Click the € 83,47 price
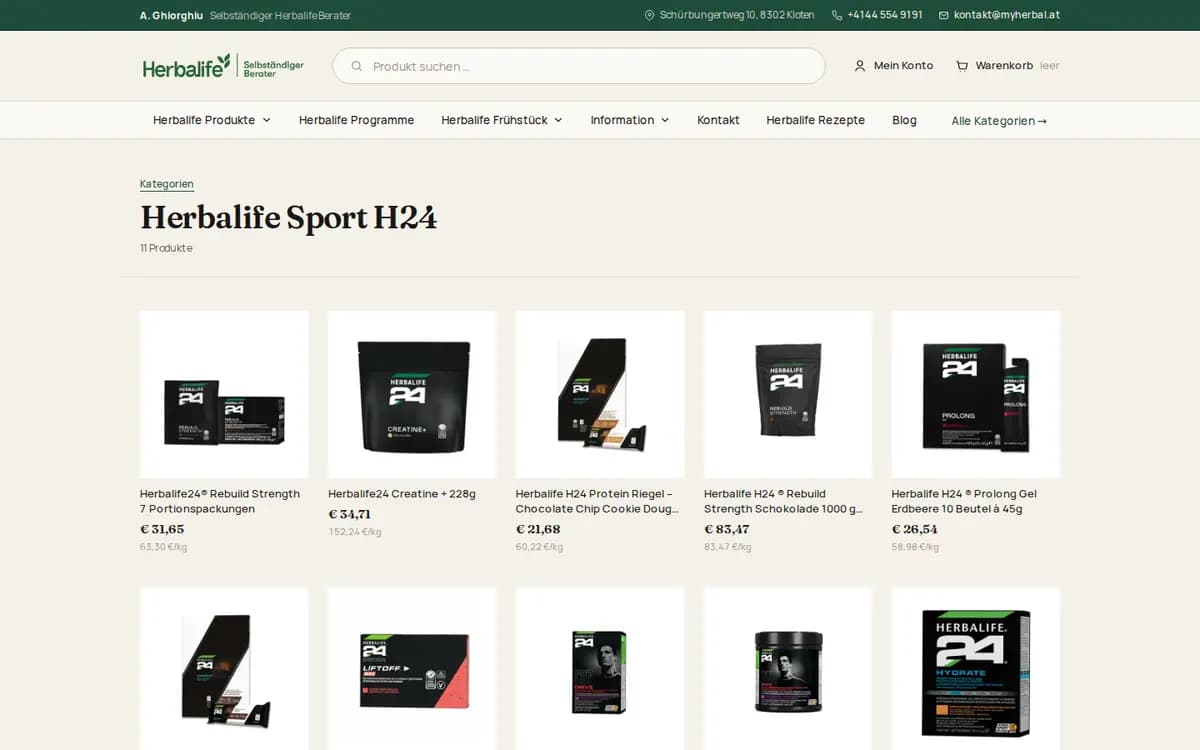Viewport: 1200px width, 750px height. tap(727, 529)
